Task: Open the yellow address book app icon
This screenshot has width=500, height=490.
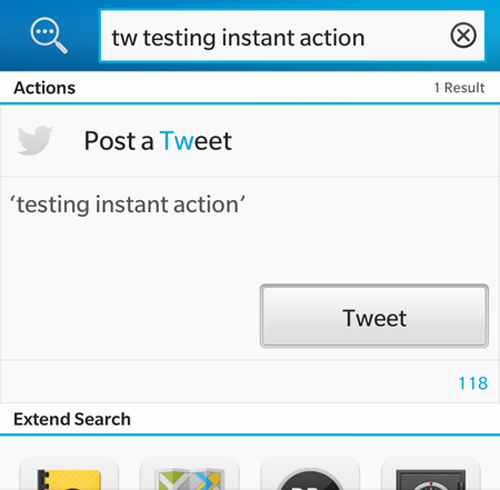Action: pyautogui.click(x=69, y=474)
